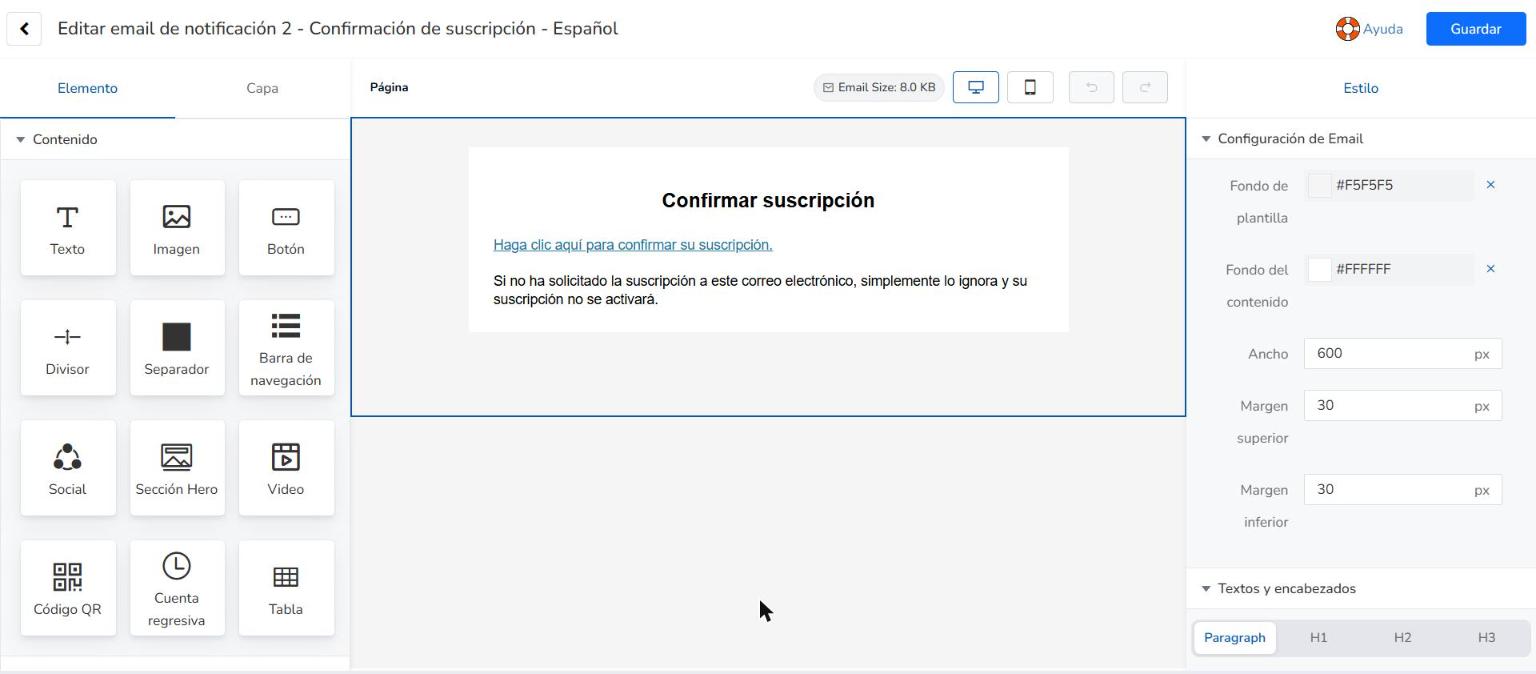Click the Página label
1536x674 pixels.
pos(389,87)
